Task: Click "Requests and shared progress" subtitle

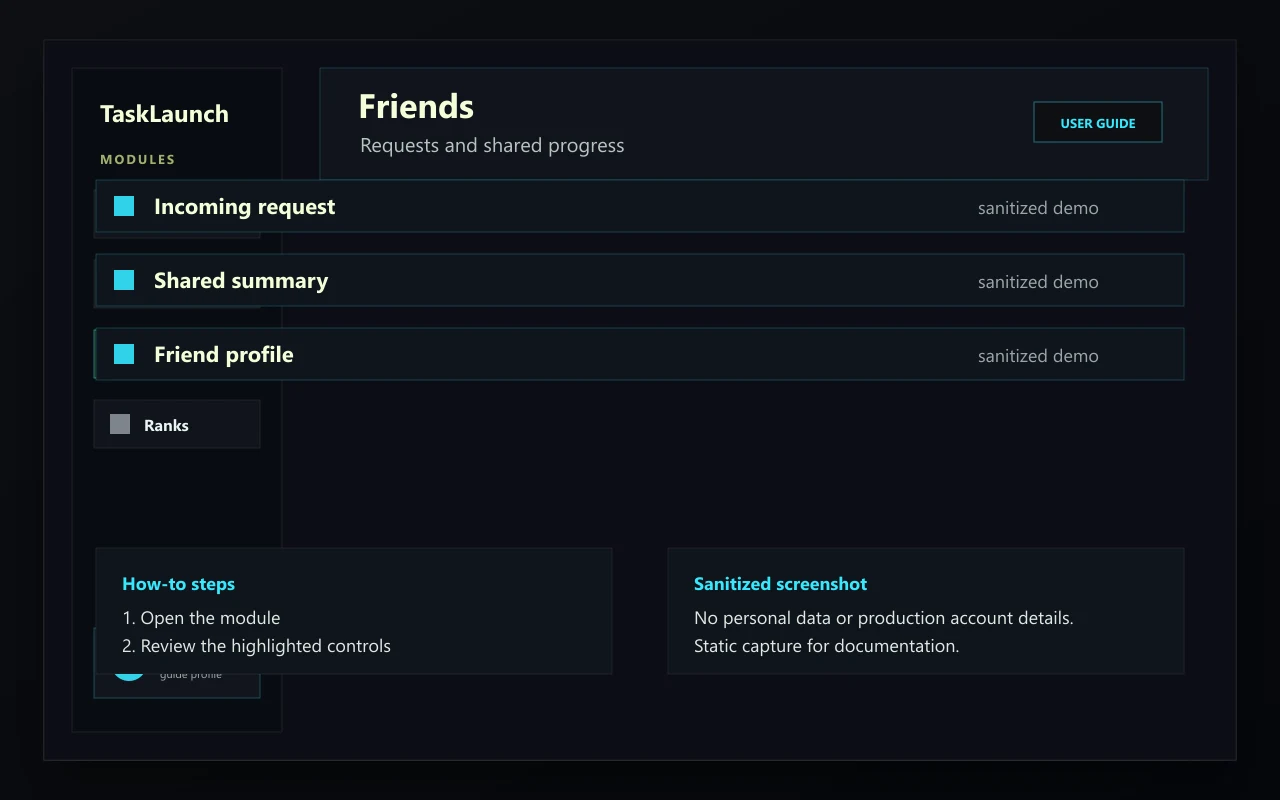Action: [492, 146]
